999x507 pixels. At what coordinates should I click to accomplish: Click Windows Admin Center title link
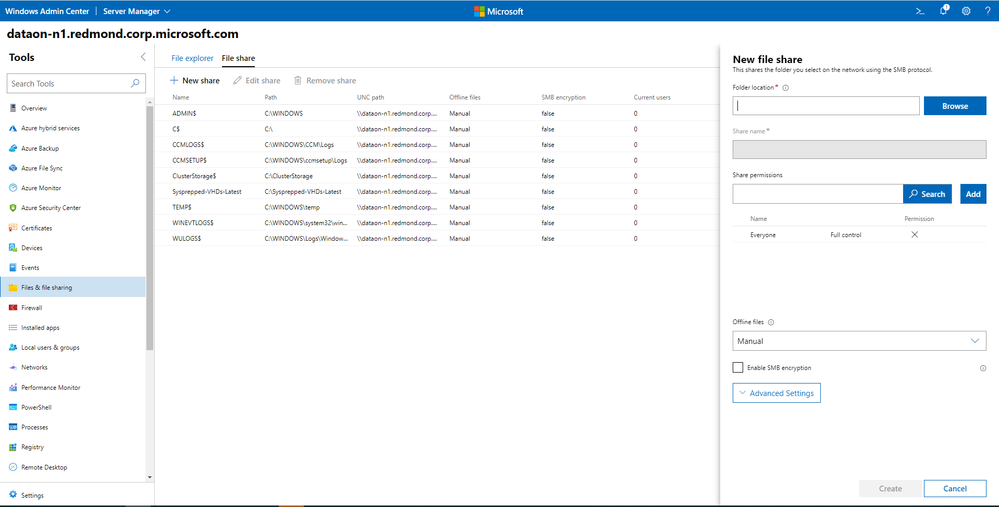pyautogui.click(x=47, y=11)
